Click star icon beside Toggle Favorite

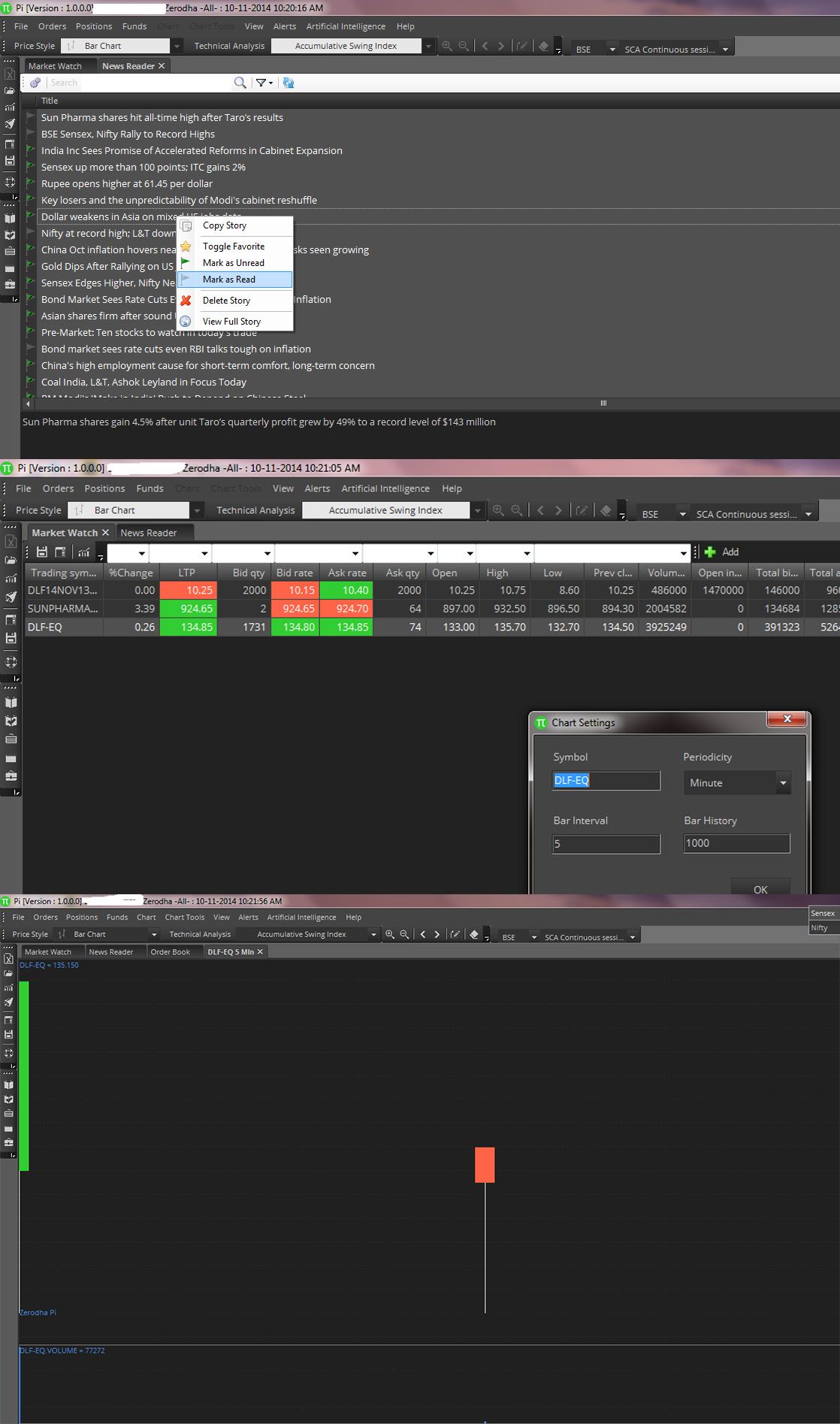pyautogui.click(x=186, y=246)
